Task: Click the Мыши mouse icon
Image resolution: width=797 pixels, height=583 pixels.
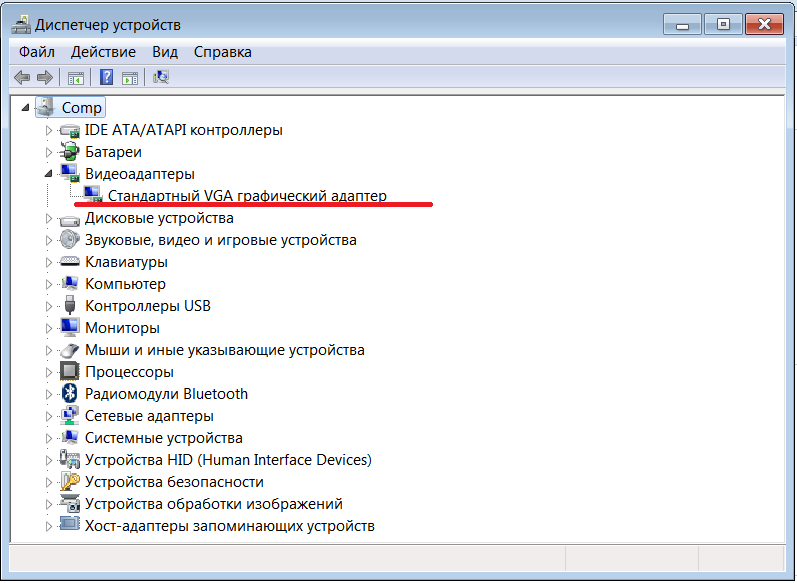Action: [70, 350]
